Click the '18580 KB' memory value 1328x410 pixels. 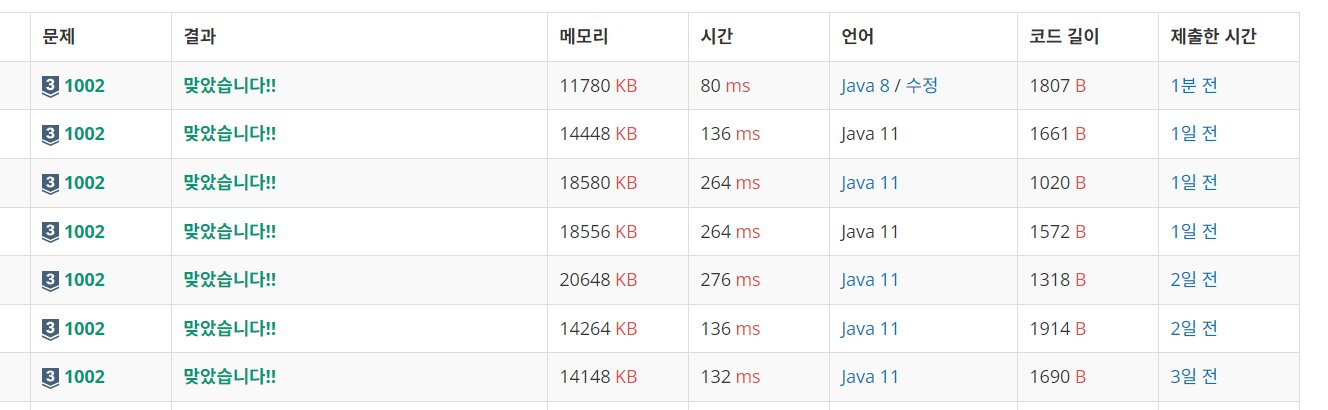click(x=598, y=183)
